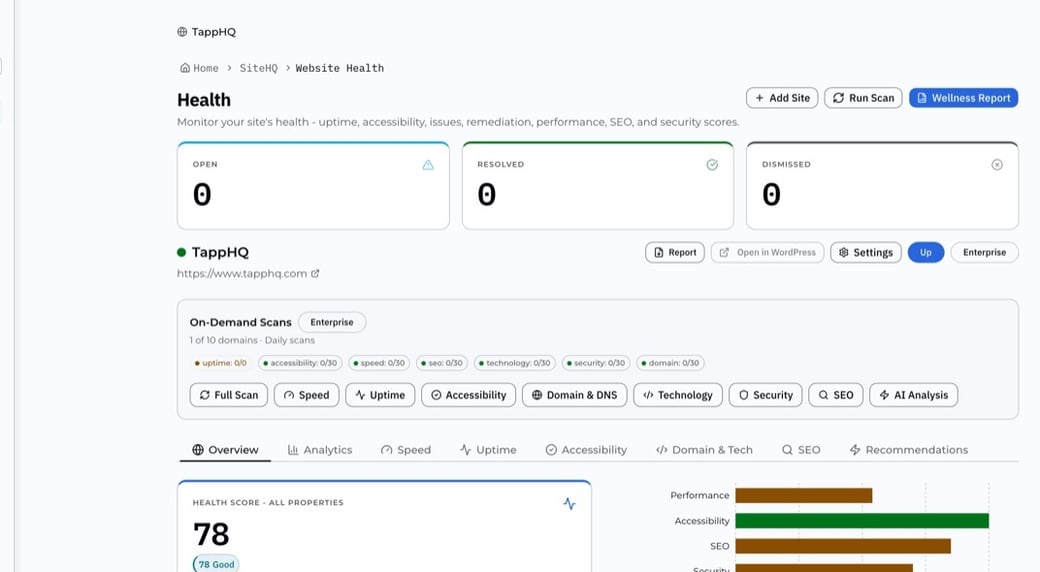Click the X circle icon on Dismissed card

coord(997,165)
